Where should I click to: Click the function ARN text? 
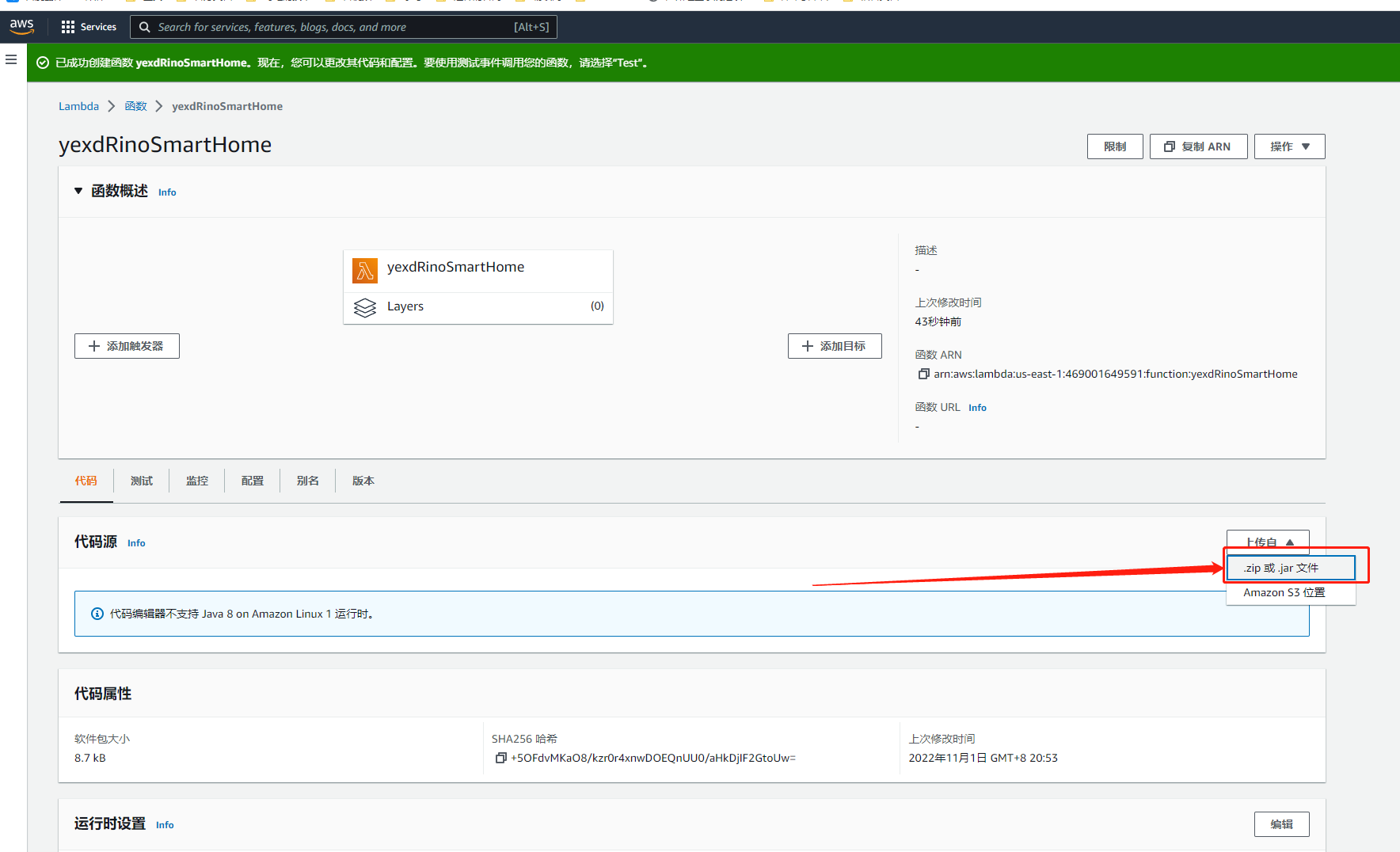(x=1115, y=374)
